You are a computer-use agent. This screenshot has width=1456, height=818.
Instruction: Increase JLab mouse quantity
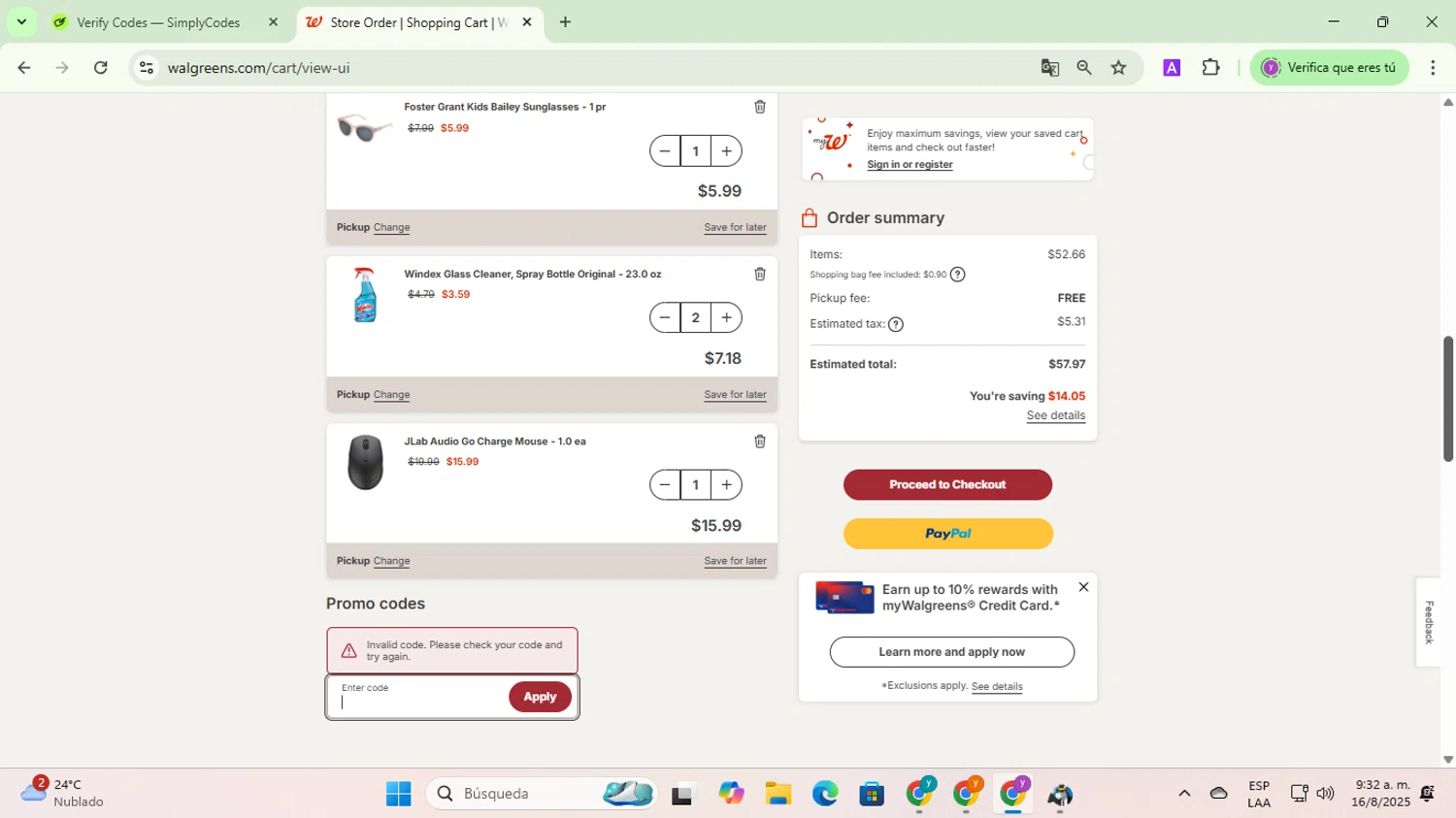726,484
